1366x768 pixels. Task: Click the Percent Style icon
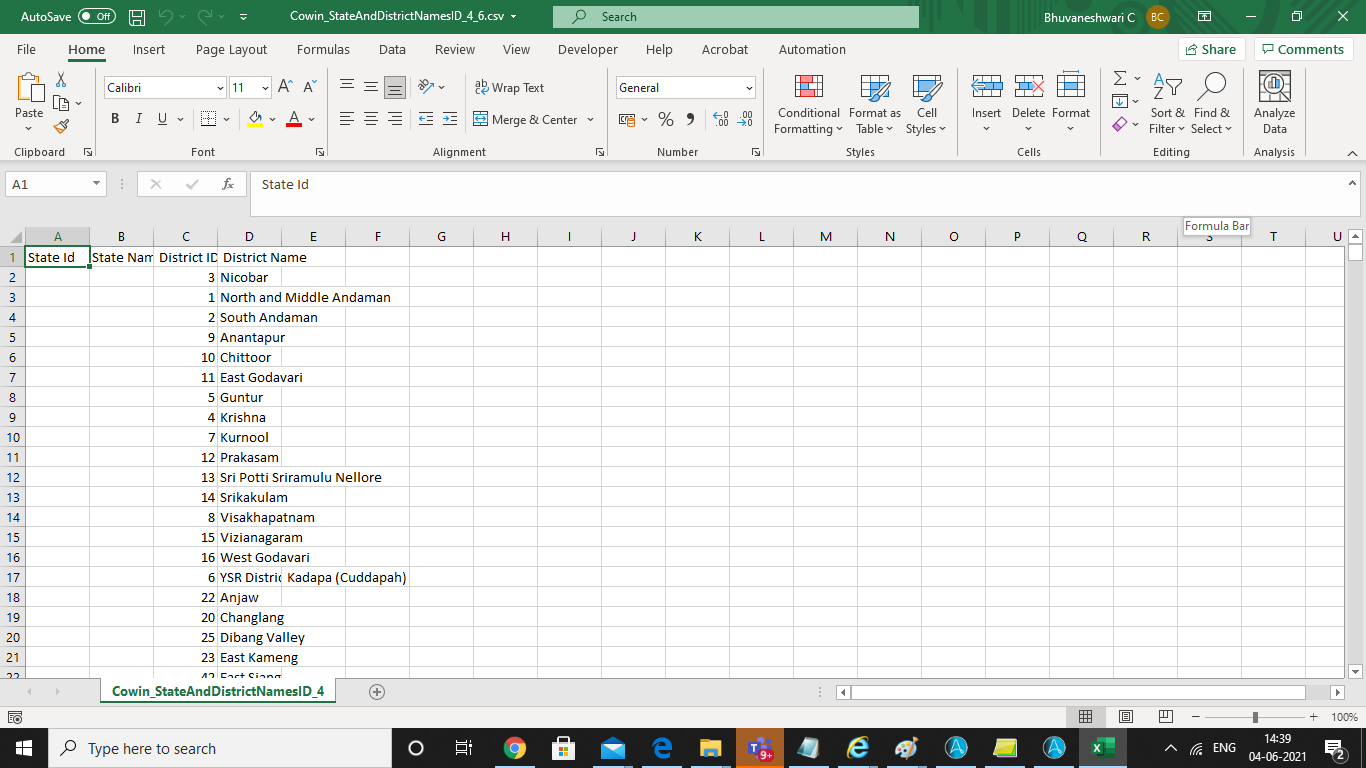[665, 119]
